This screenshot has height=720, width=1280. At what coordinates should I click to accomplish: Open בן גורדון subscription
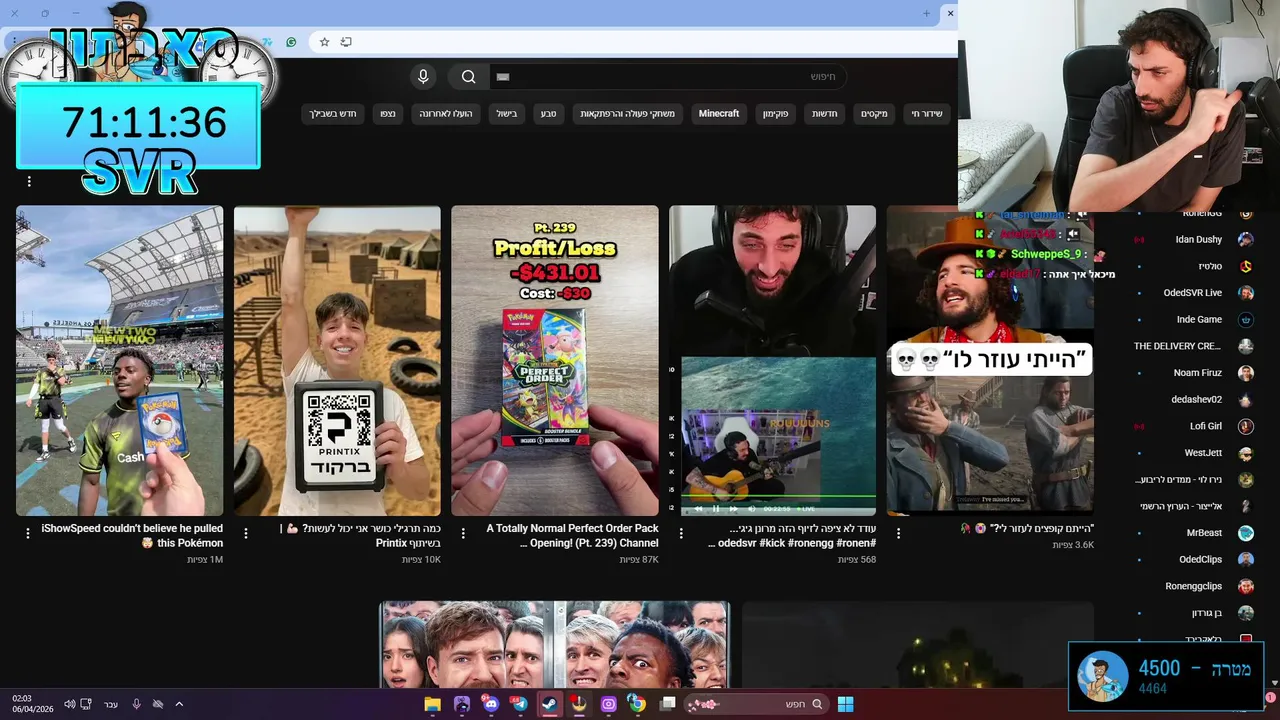click(1207, 613)
